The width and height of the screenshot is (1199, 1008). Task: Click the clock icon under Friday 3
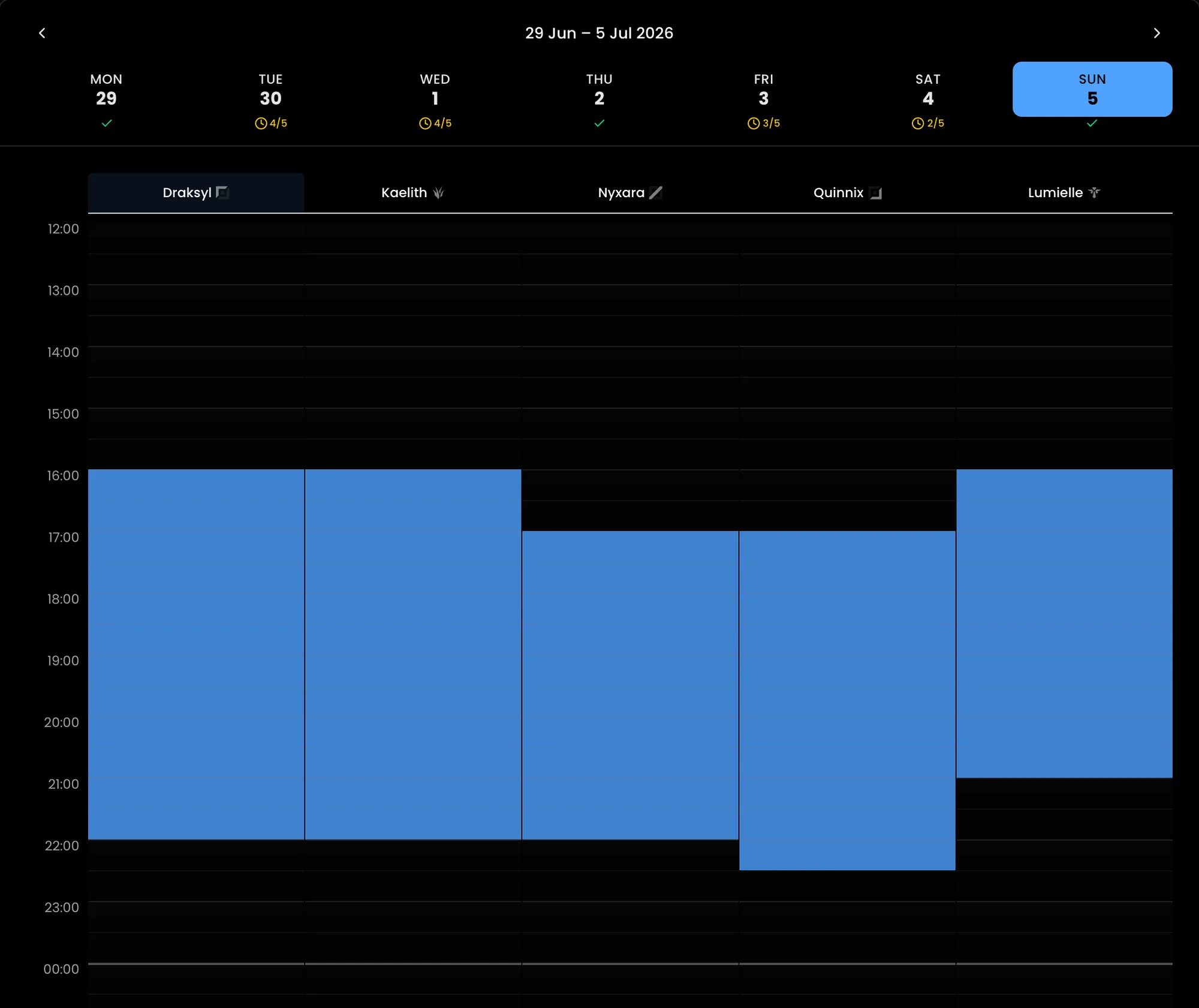click(754, 123)
